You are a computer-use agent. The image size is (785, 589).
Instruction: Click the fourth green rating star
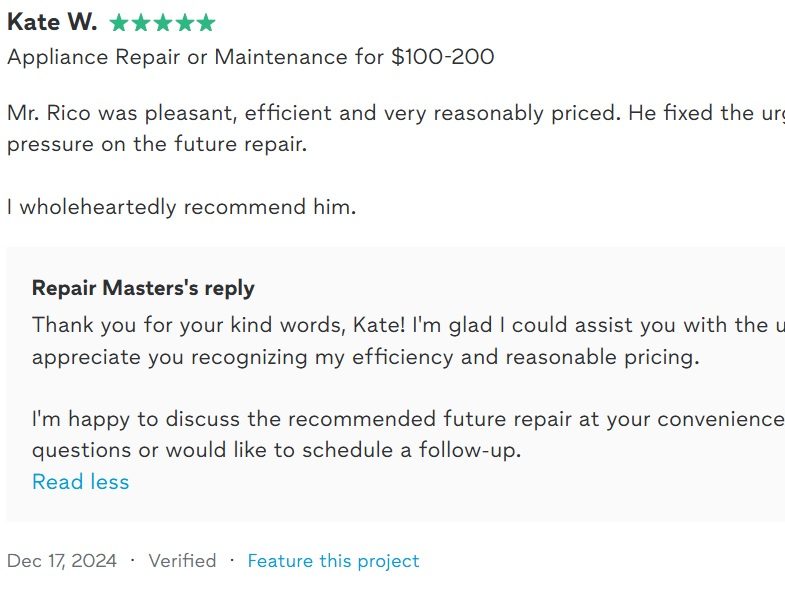pyautogui.click(x=184, y=23)
